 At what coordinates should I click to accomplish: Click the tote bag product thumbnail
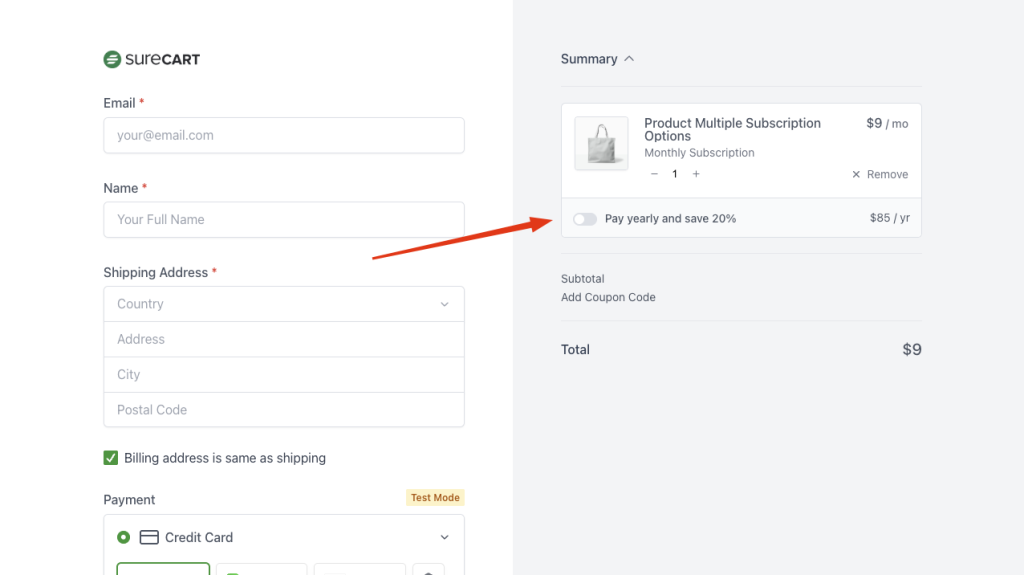coord(601,143)
